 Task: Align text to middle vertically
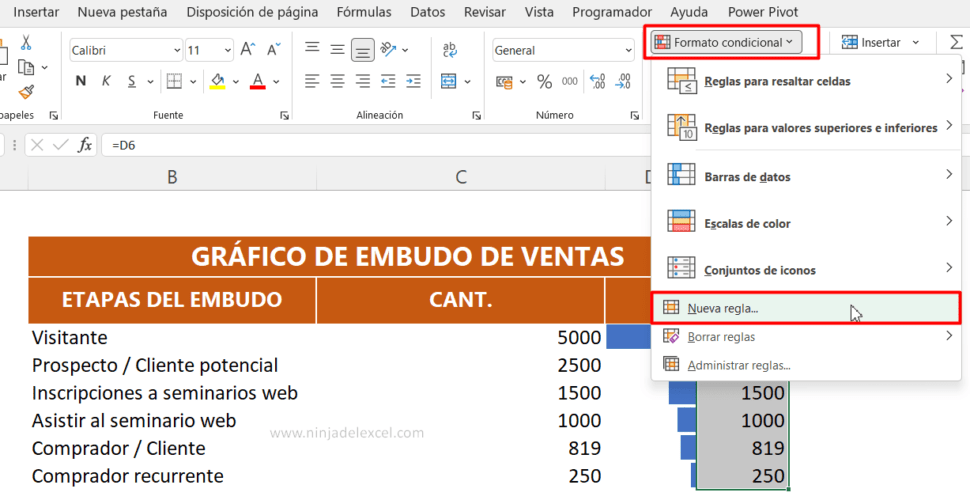[x=338, y=50]
